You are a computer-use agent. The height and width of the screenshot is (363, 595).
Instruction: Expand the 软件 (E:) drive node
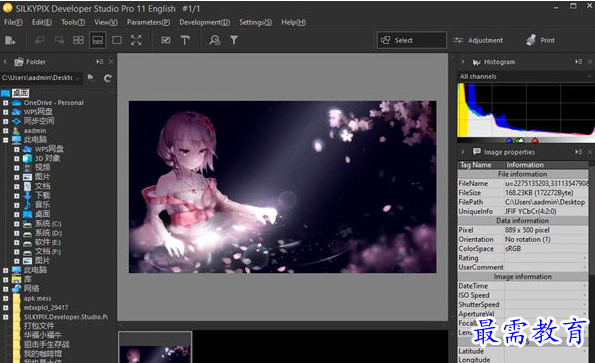(x=17, y=242)
